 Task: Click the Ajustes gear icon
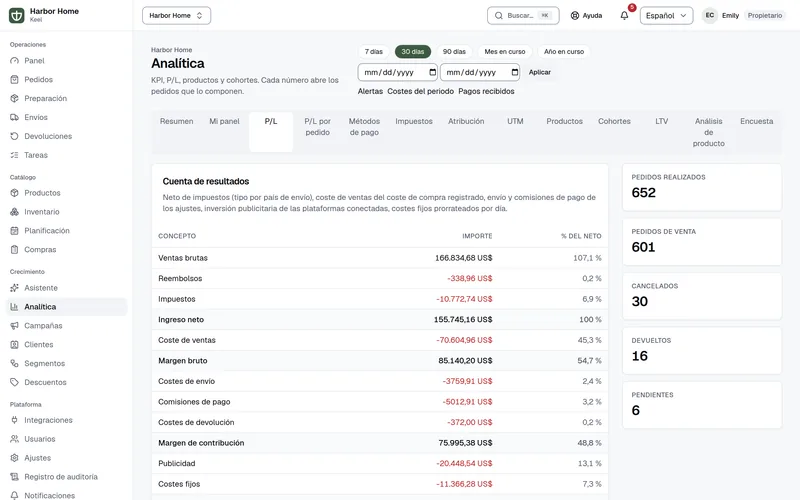tap(14, 458)
